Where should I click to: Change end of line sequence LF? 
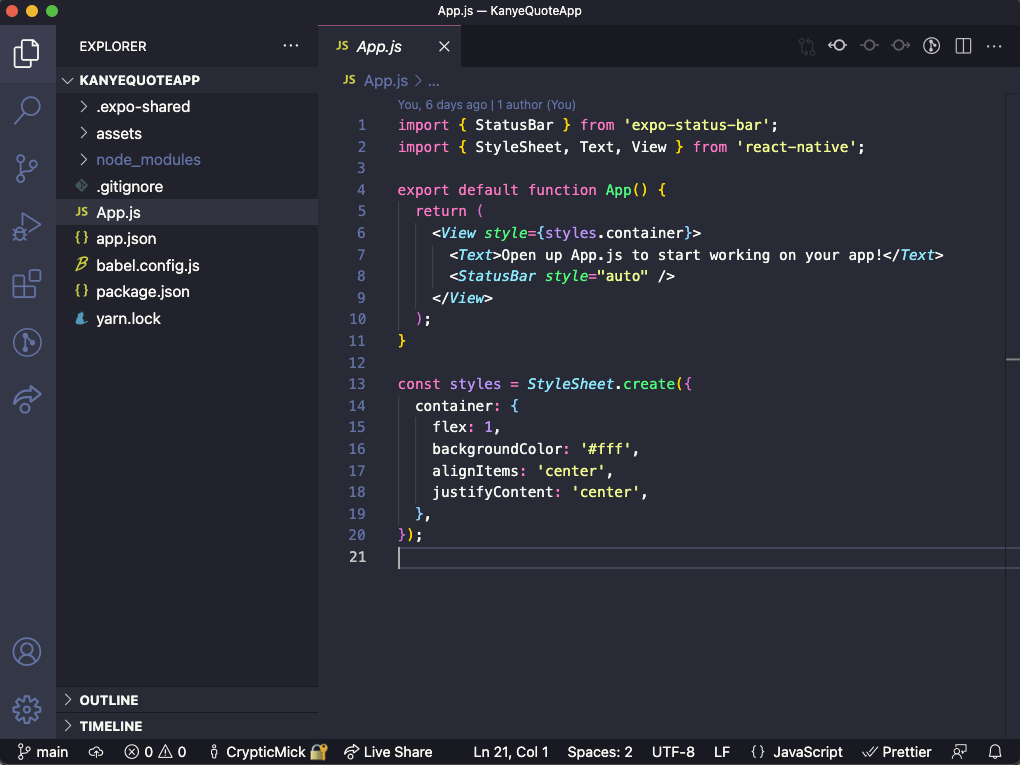click(721, 752)
